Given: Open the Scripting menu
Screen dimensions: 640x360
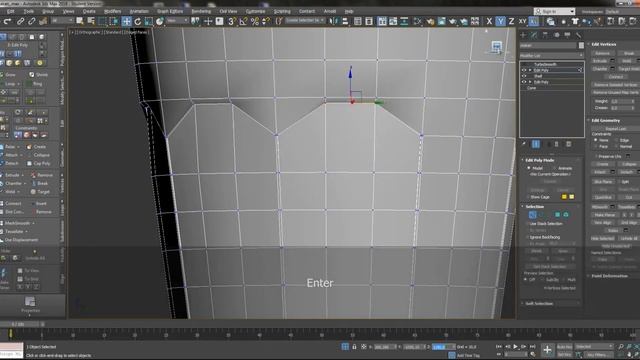Looking at the screenshot, I should [x=282, y=11].
